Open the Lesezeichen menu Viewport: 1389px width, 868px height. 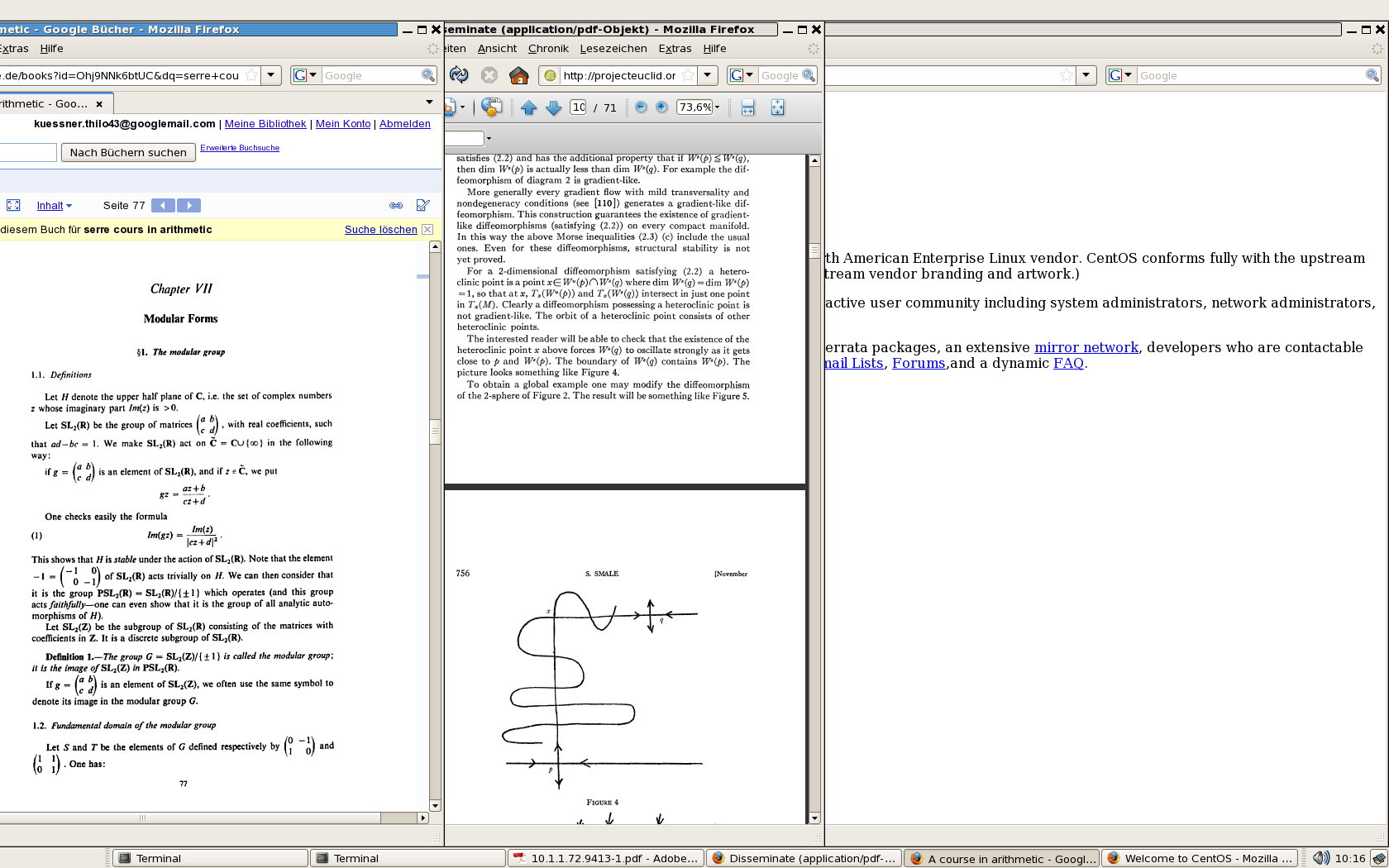coord(613,49)
